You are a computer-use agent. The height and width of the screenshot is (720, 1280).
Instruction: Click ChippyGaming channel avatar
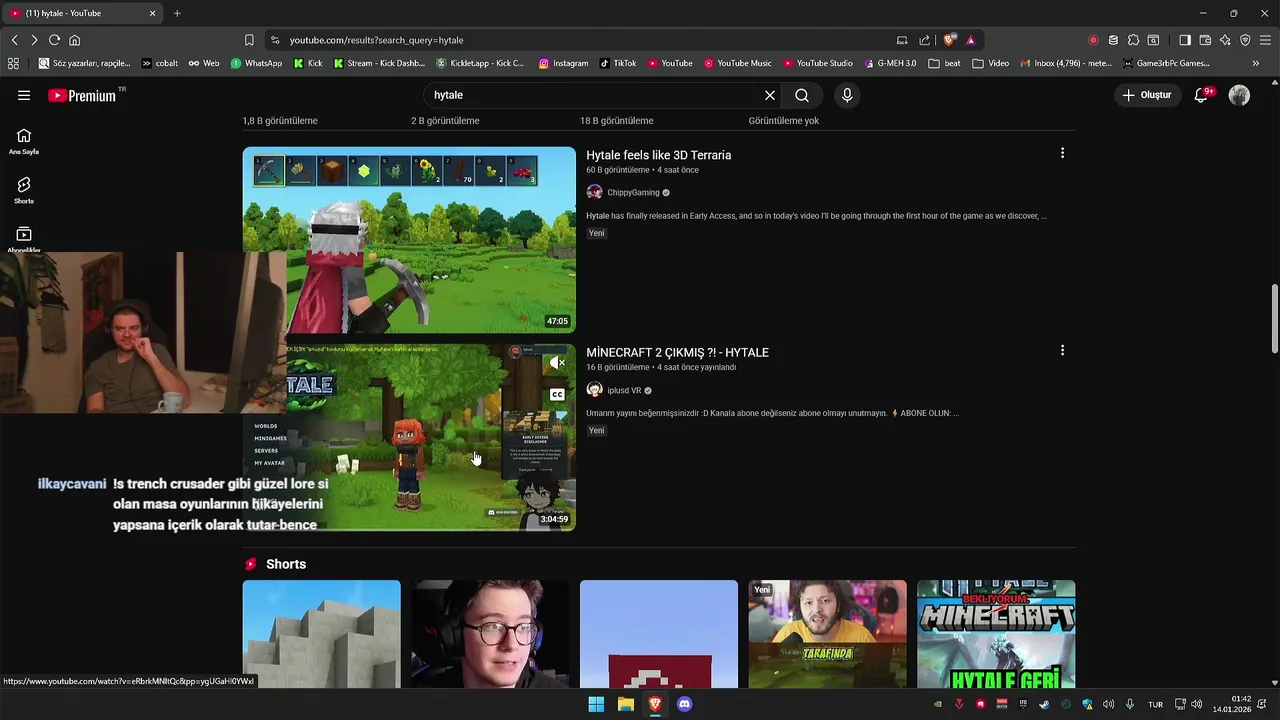594,192
